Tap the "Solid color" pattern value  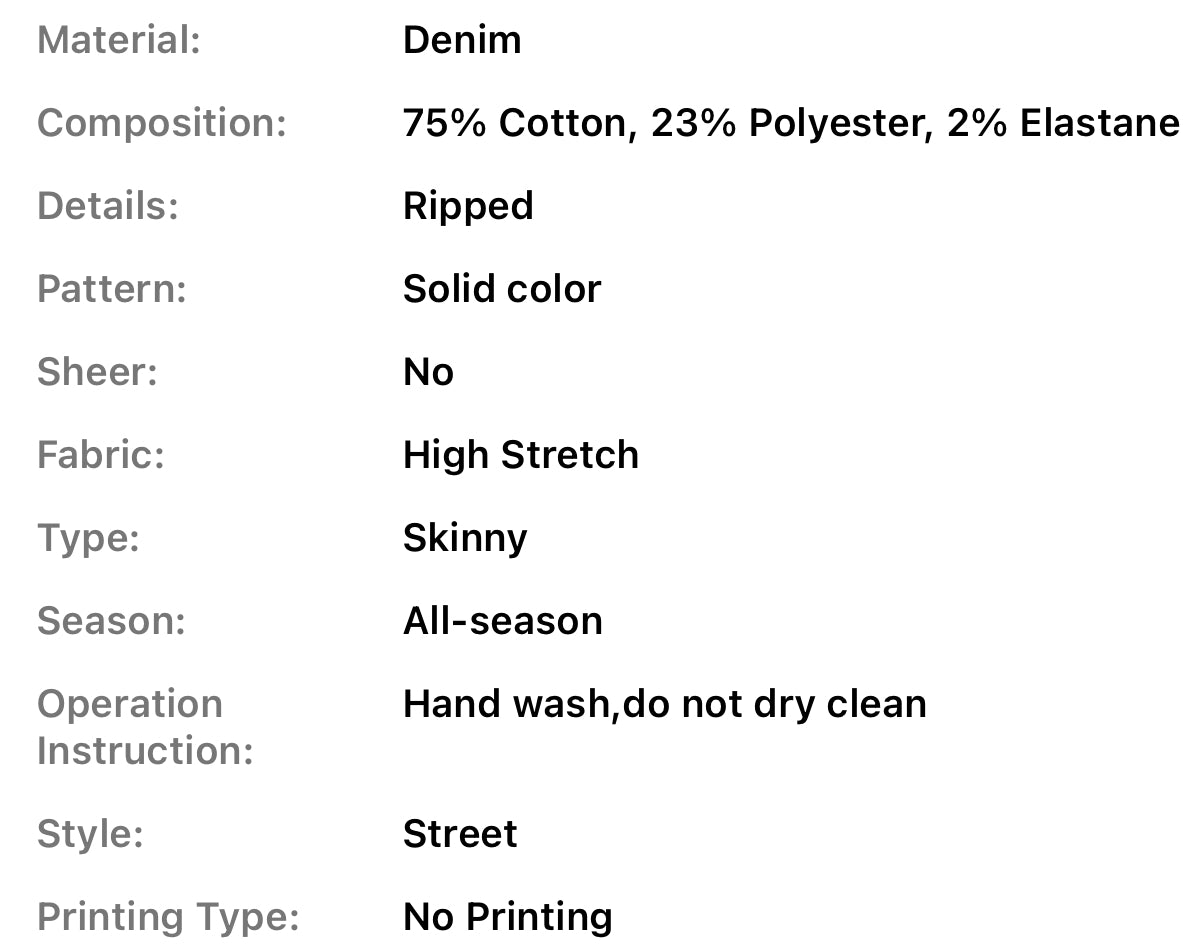tap(502, 290)
